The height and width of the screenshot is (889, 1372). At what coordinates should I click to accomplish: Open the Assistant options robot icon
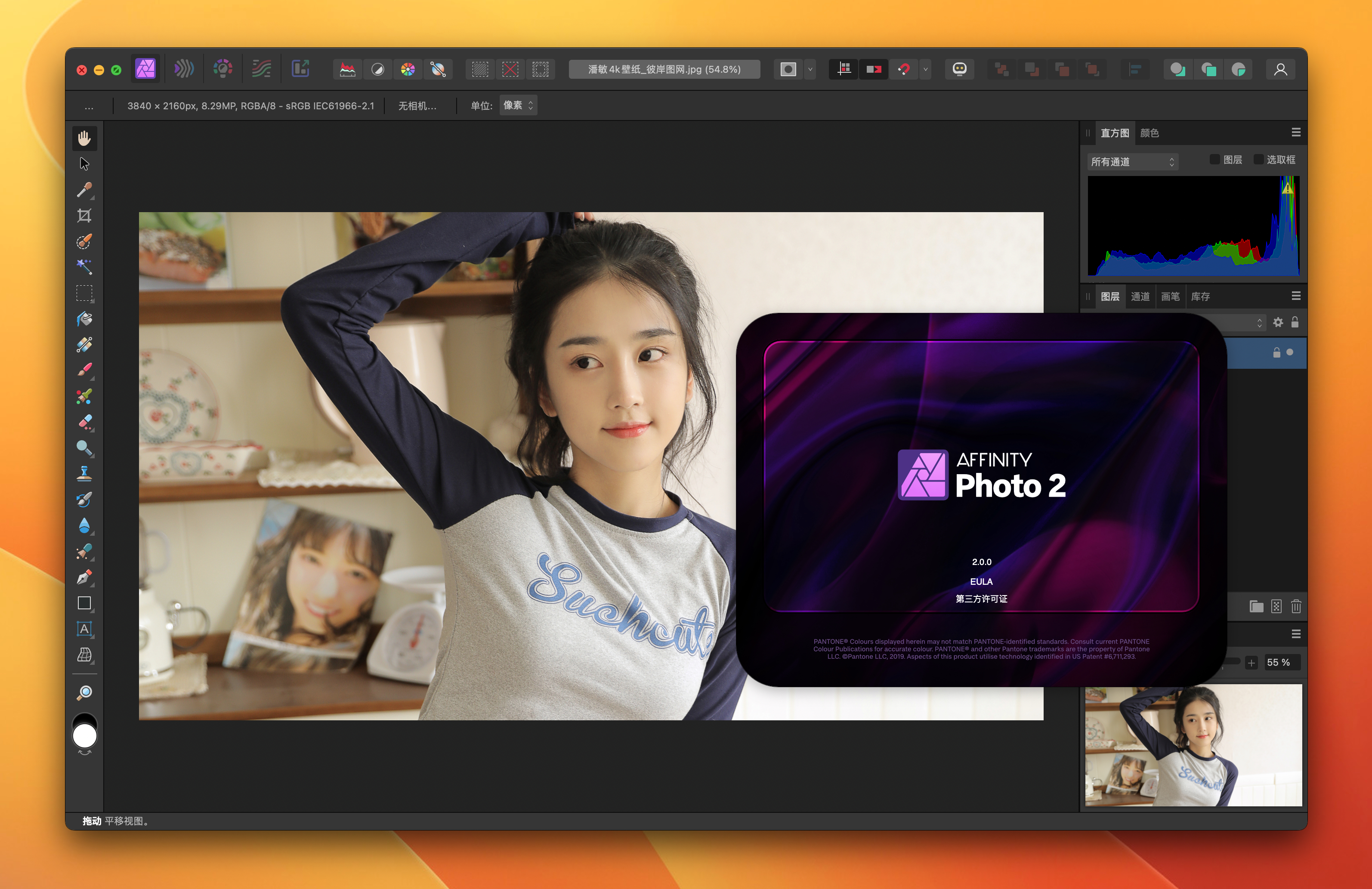point(959,70)
